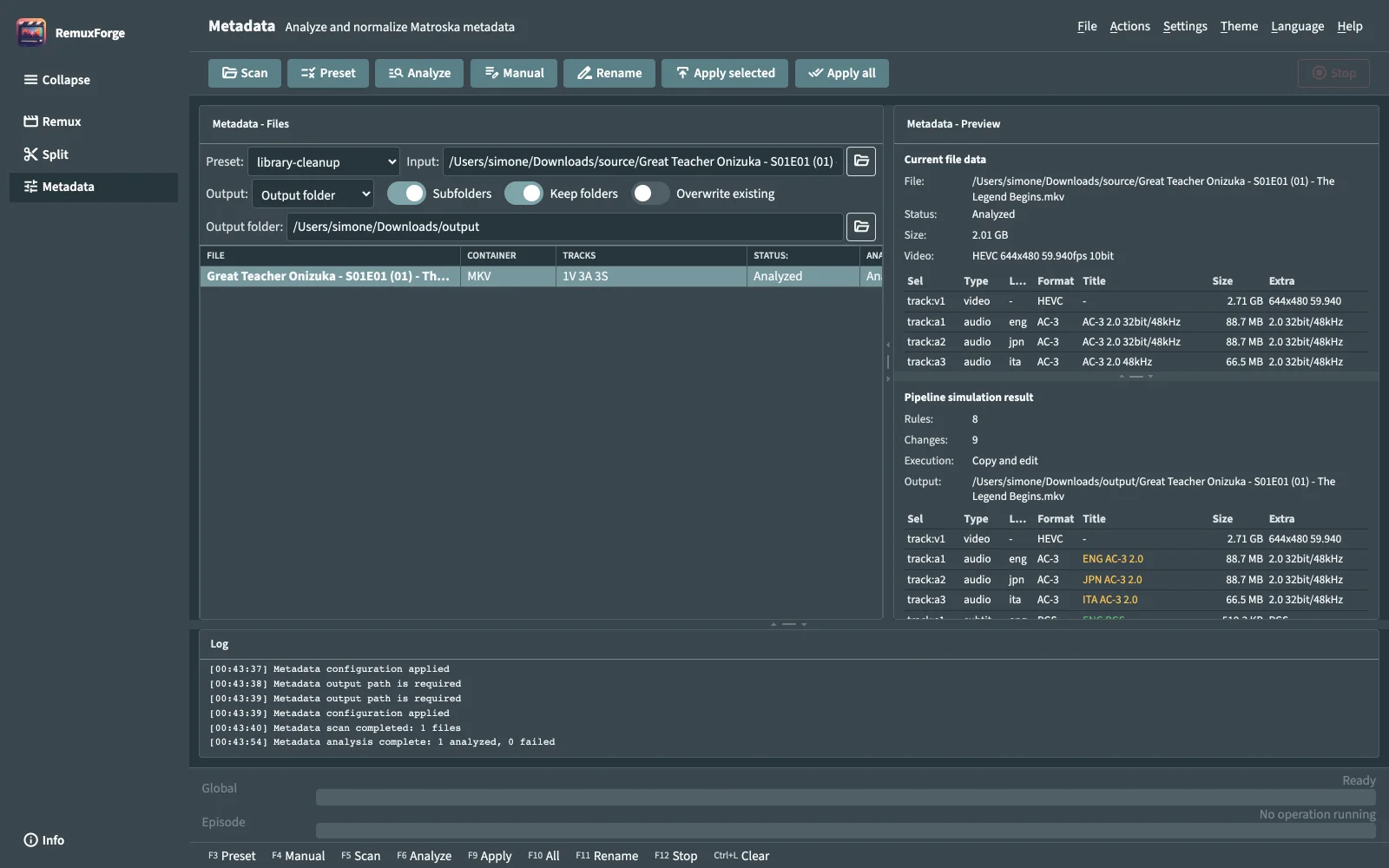
Task: Collapse the sidebar navigation
Action: point(57,80)
